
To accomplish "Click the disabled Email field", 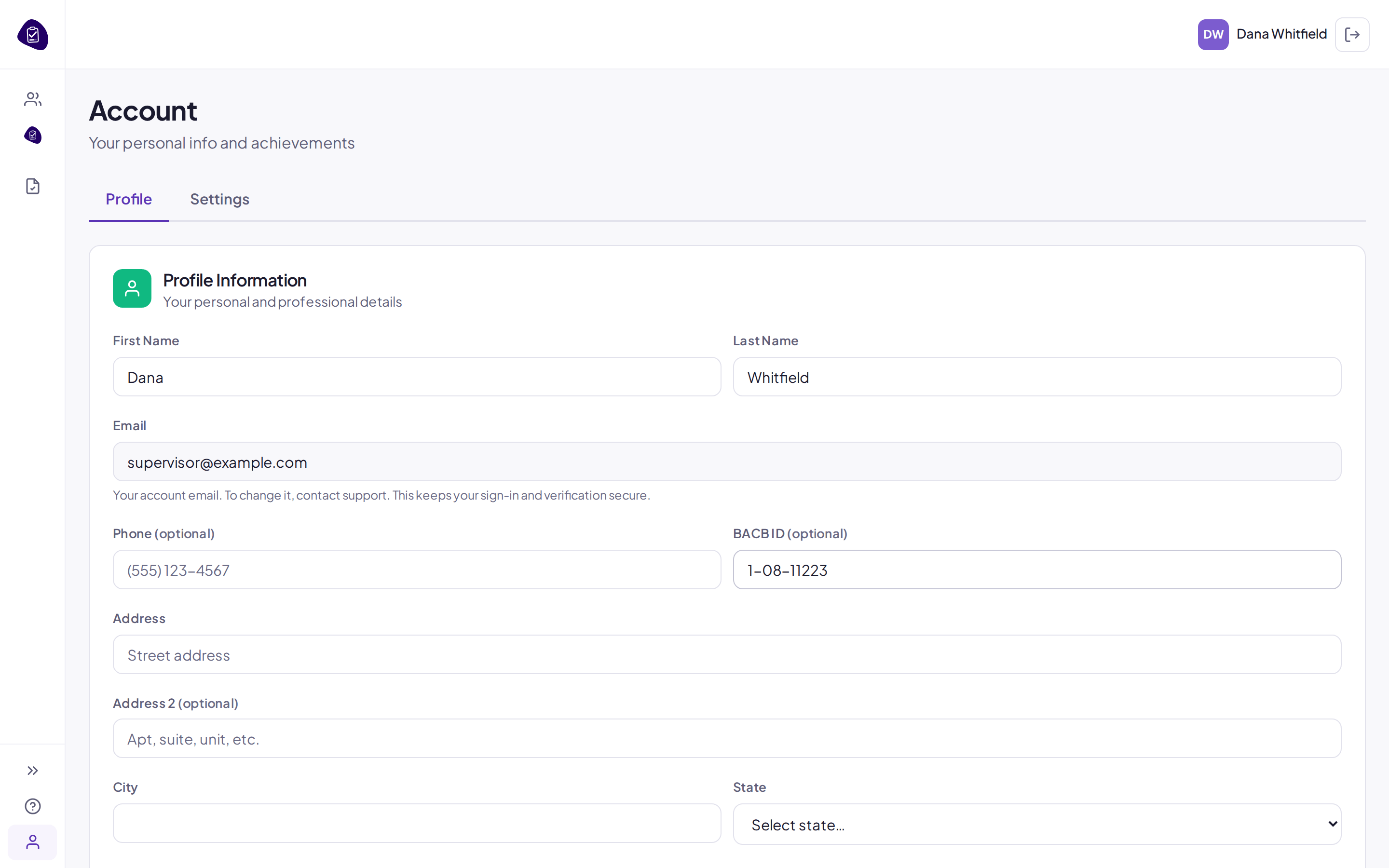I will (727, 461).
